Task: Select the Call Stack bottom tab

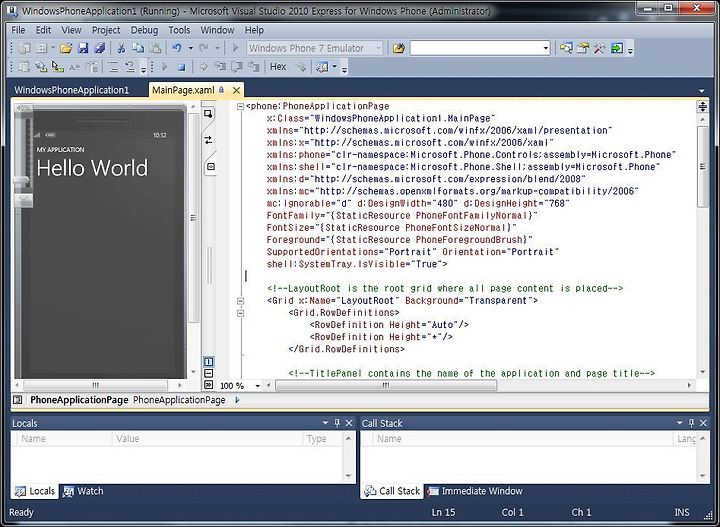Action: pos(393,491)
